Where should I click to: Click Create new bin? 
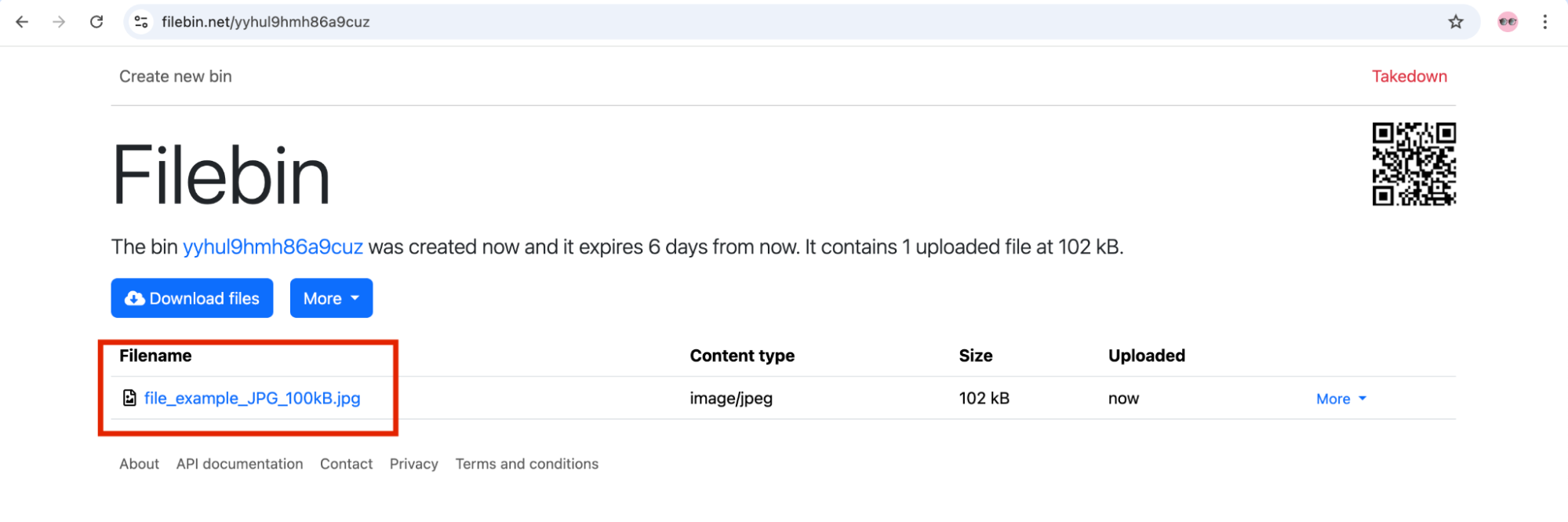click(x=175, y=76)
